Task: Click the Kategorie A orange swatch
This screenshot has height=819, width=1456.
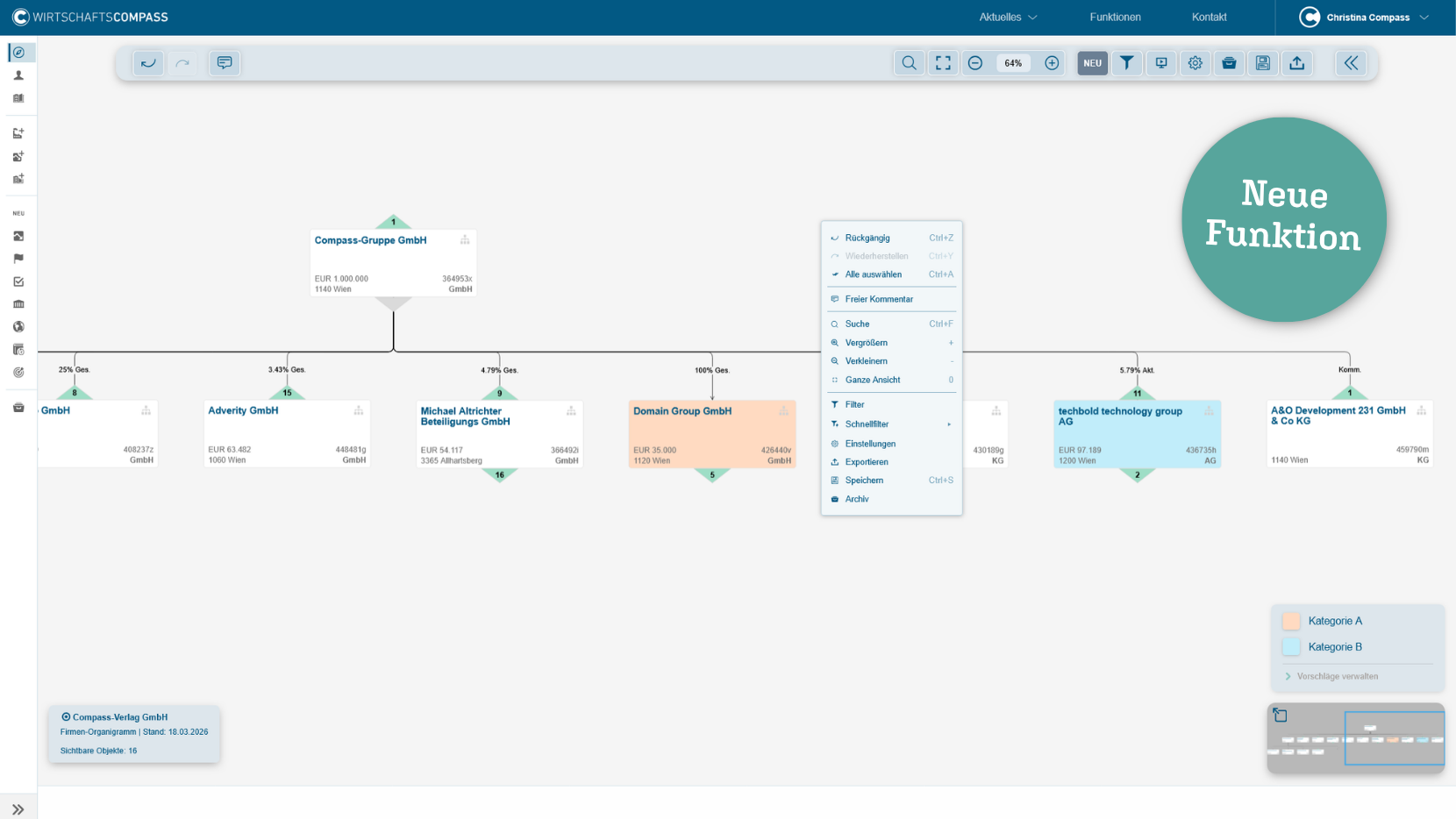Action: click(x=1291, y=621)
